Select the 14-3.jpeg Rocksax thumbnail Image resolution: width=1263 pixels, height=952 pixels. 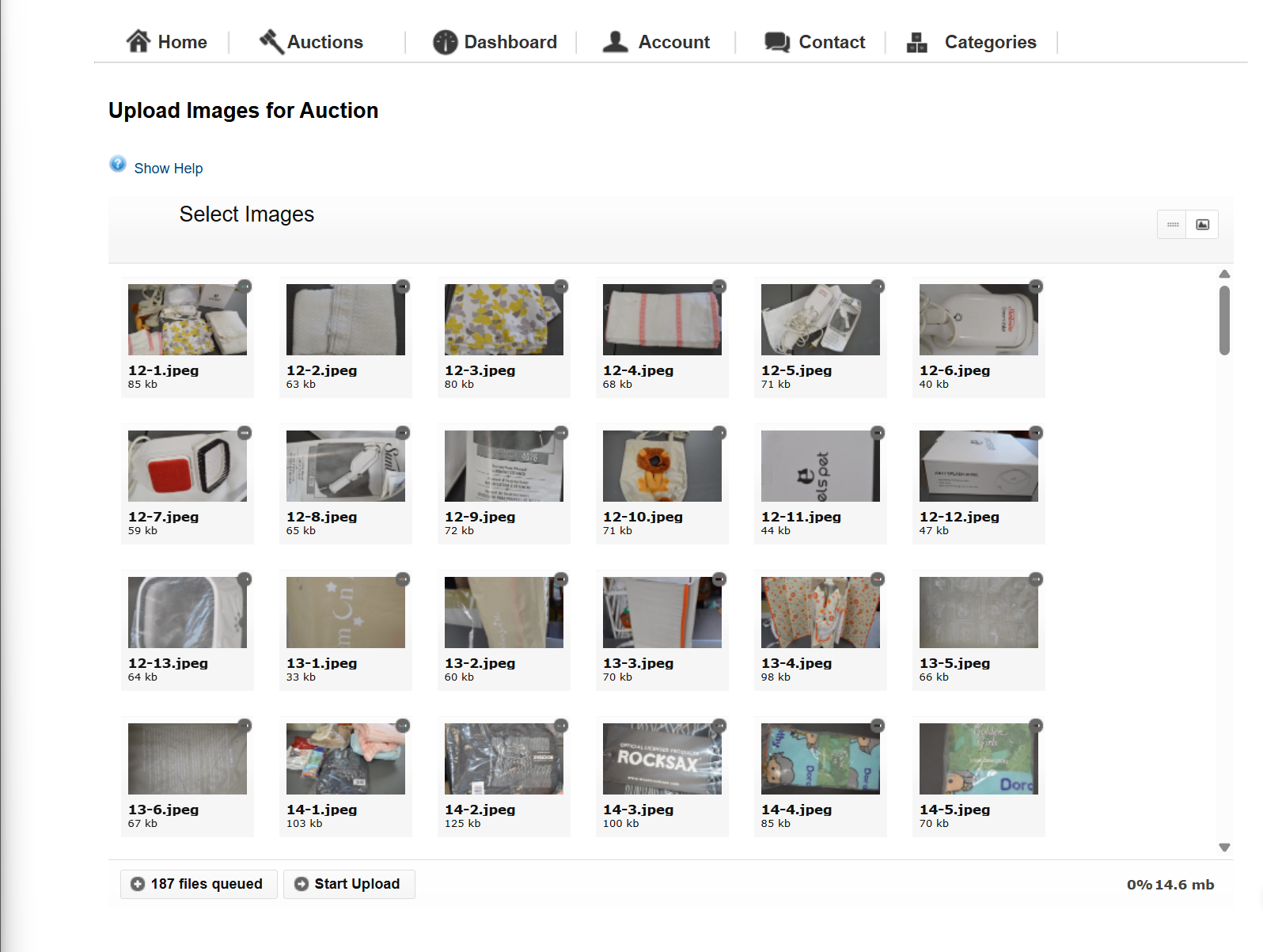[662, 759]
